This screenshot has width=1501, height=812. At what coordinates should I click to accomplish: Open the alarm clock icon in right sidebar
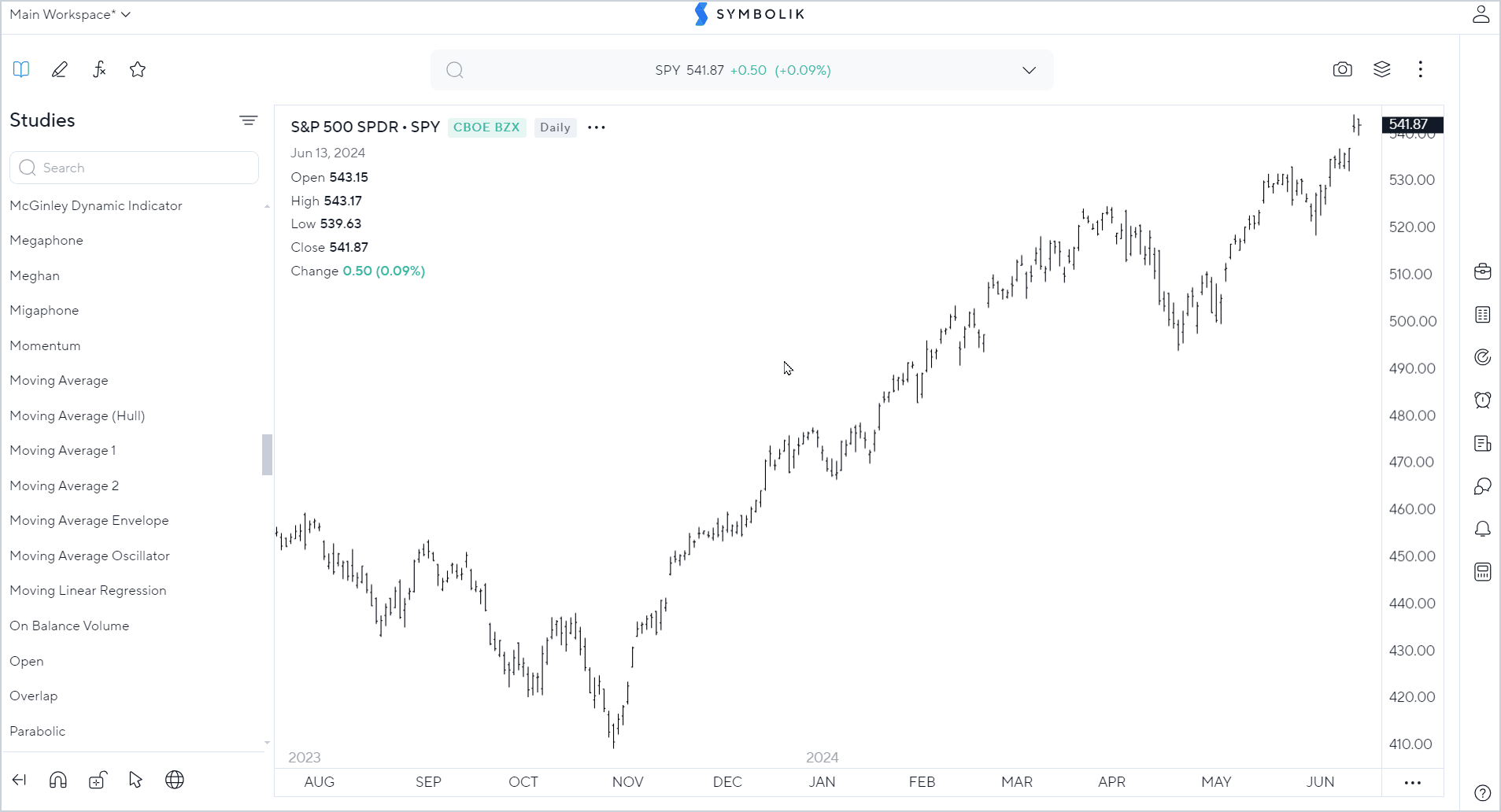(x=1483, y=400)
